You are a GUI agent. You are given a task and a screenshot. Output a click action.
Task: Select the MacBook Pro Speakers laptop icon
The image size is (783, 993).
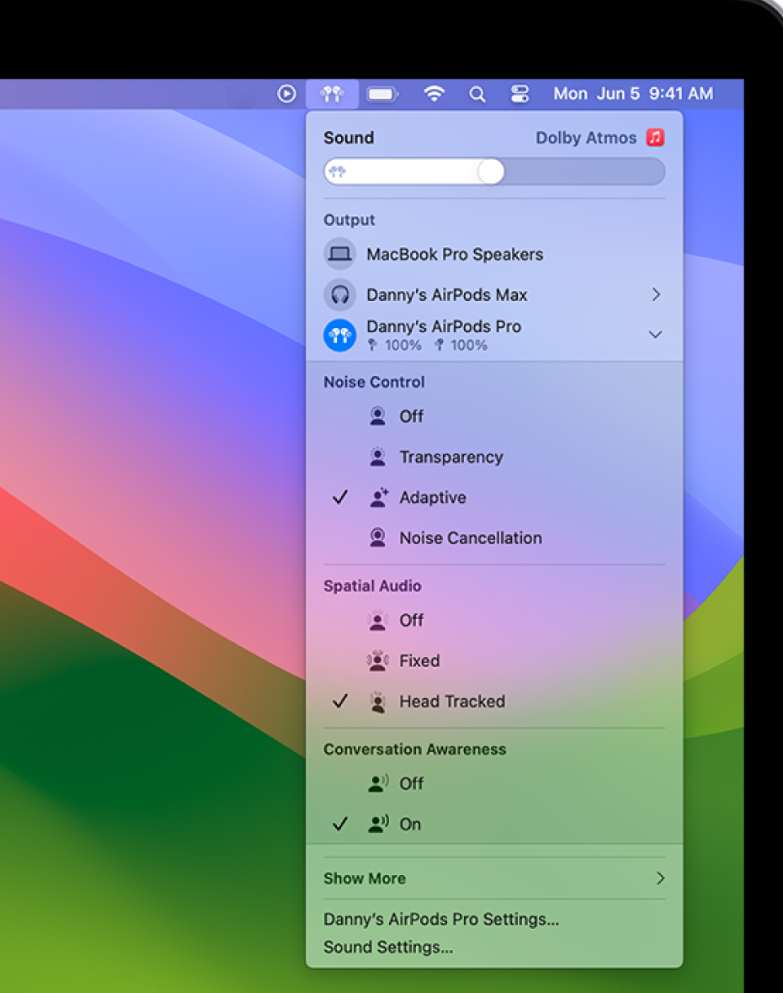tap(340, 254)
